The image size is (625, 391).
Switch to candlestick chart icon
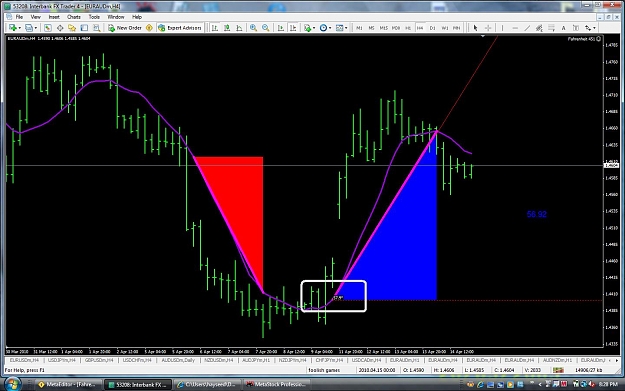[227, 28]
